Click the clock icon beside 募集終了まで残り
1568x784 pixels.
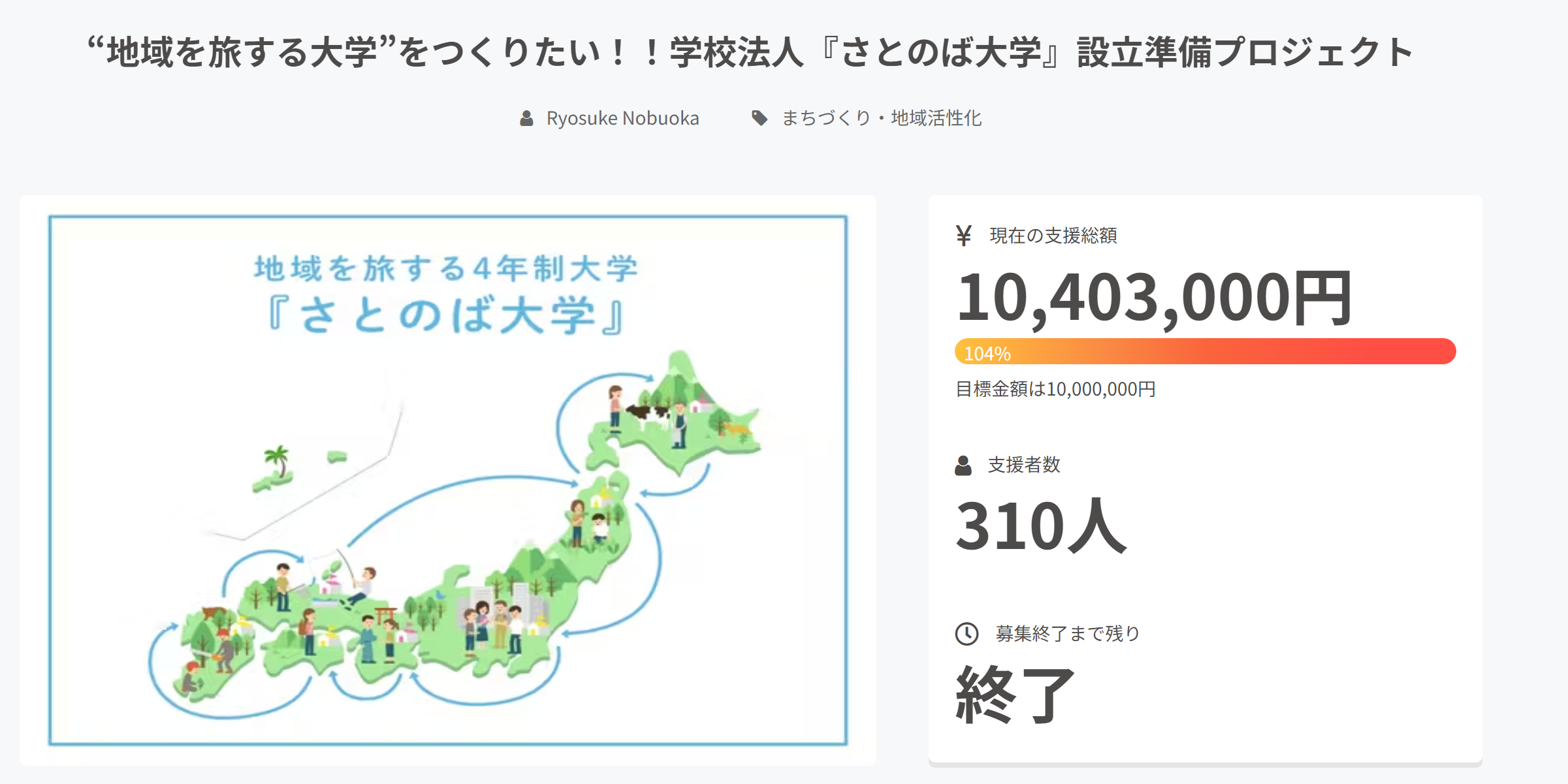click(967, 633)
